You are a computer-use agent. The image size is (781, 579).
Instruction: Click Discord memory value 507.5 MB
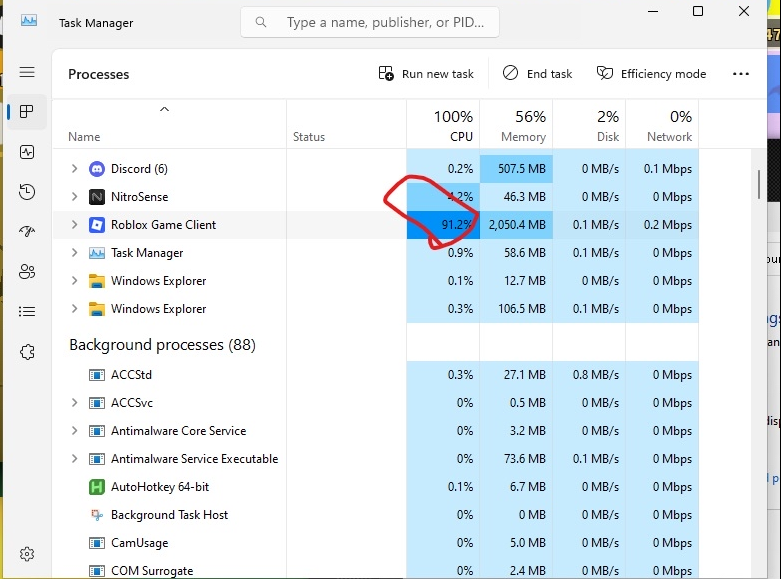pos(521,169)
